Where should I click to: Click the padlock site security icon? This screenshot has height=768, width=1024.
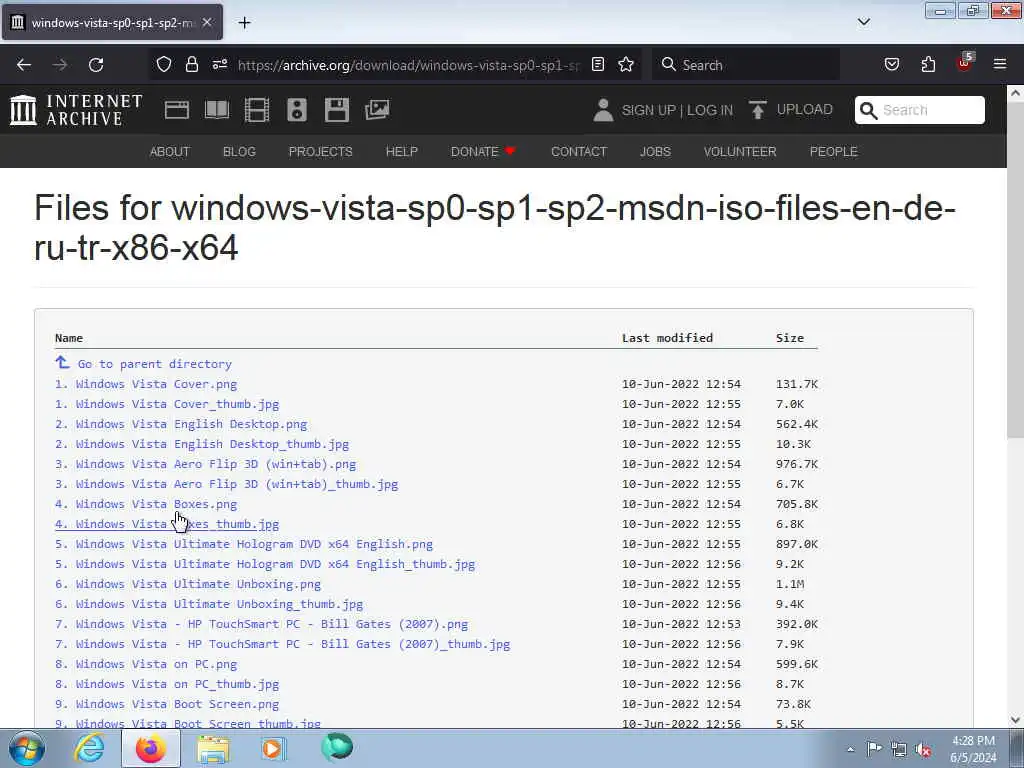[x=191, y=64]
